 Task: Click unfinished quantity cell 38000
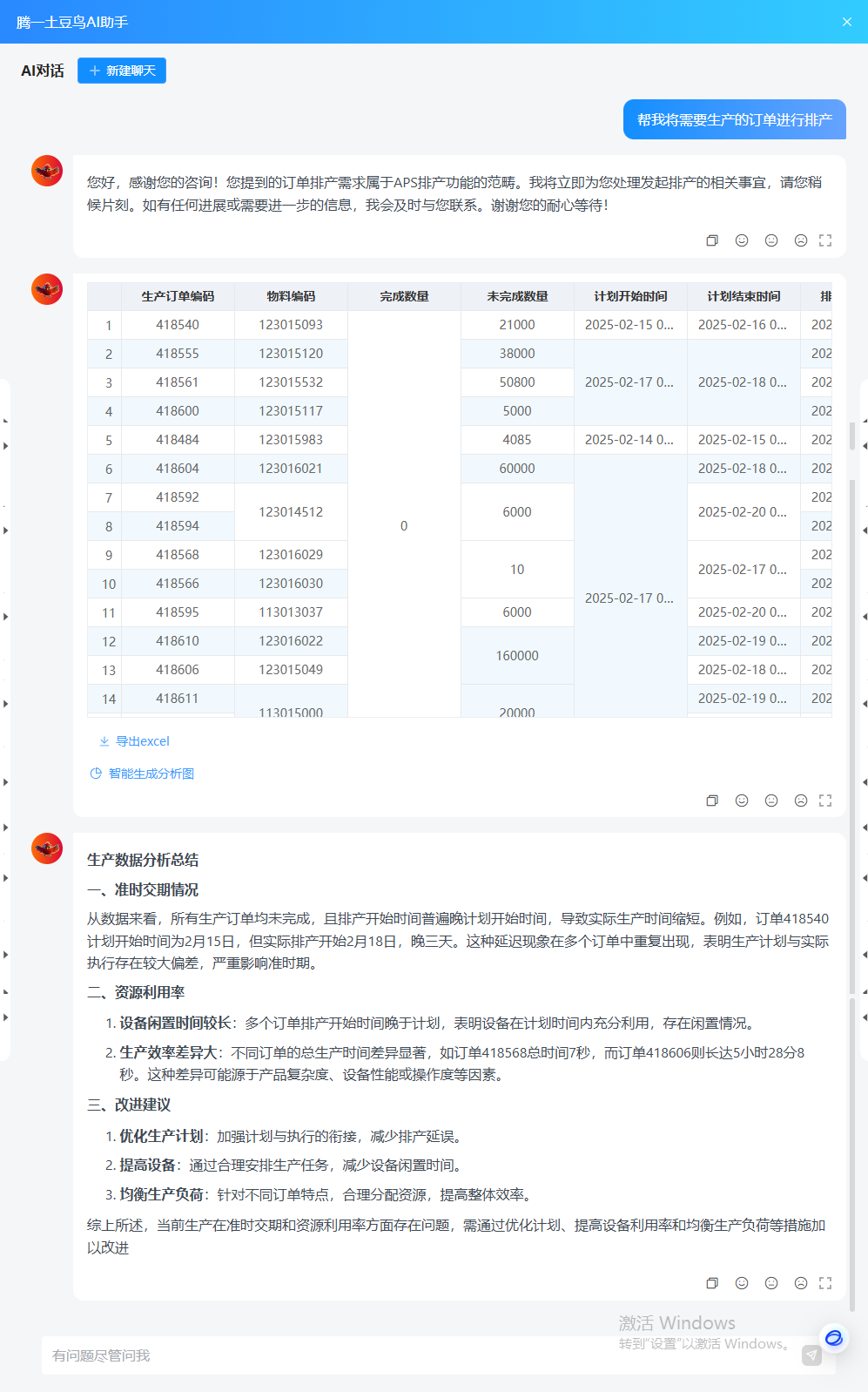point(517,354)
